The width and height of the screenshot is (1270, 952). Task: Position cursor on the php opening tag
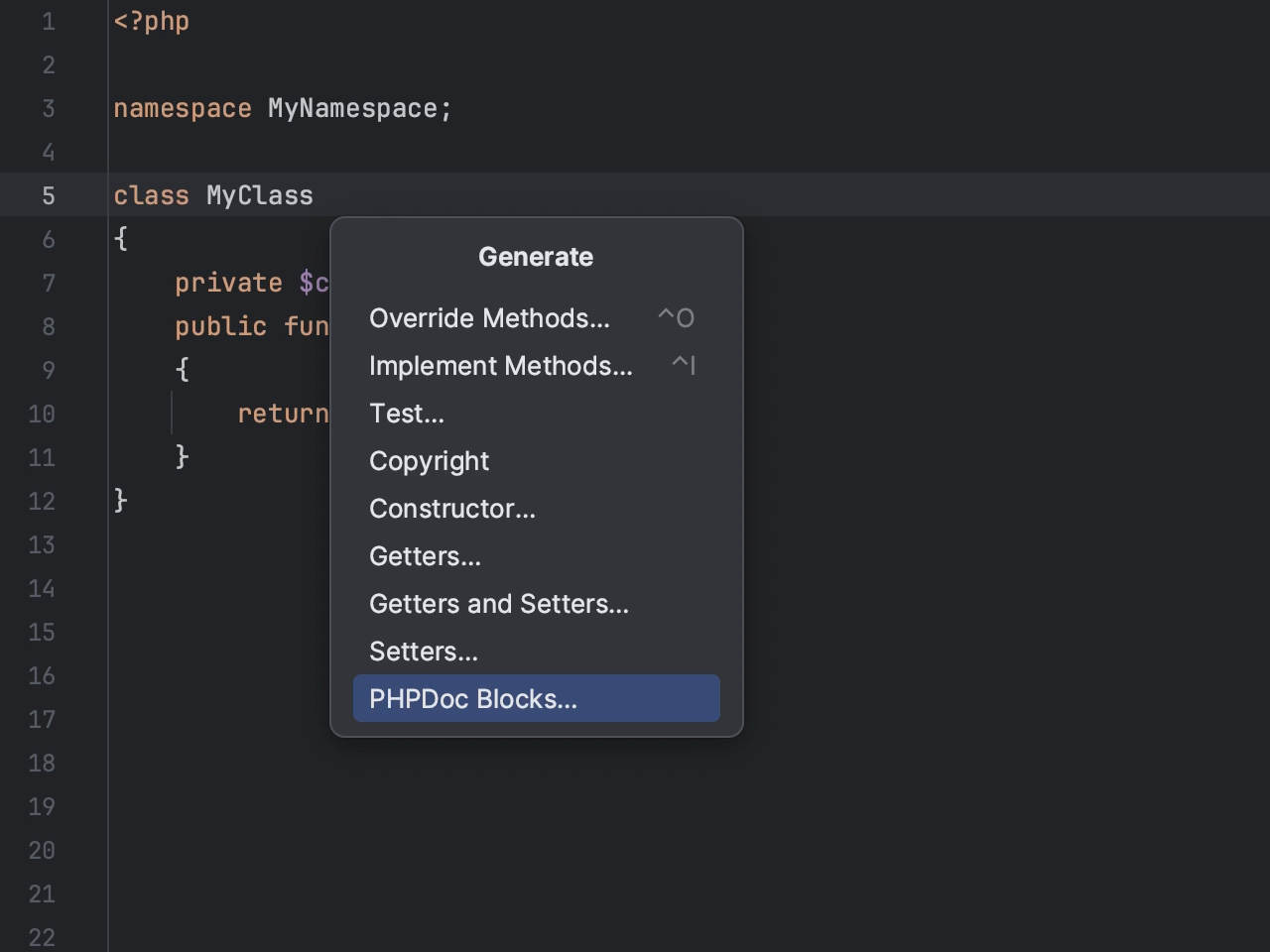pyautogui.click(x=152, y=20)
